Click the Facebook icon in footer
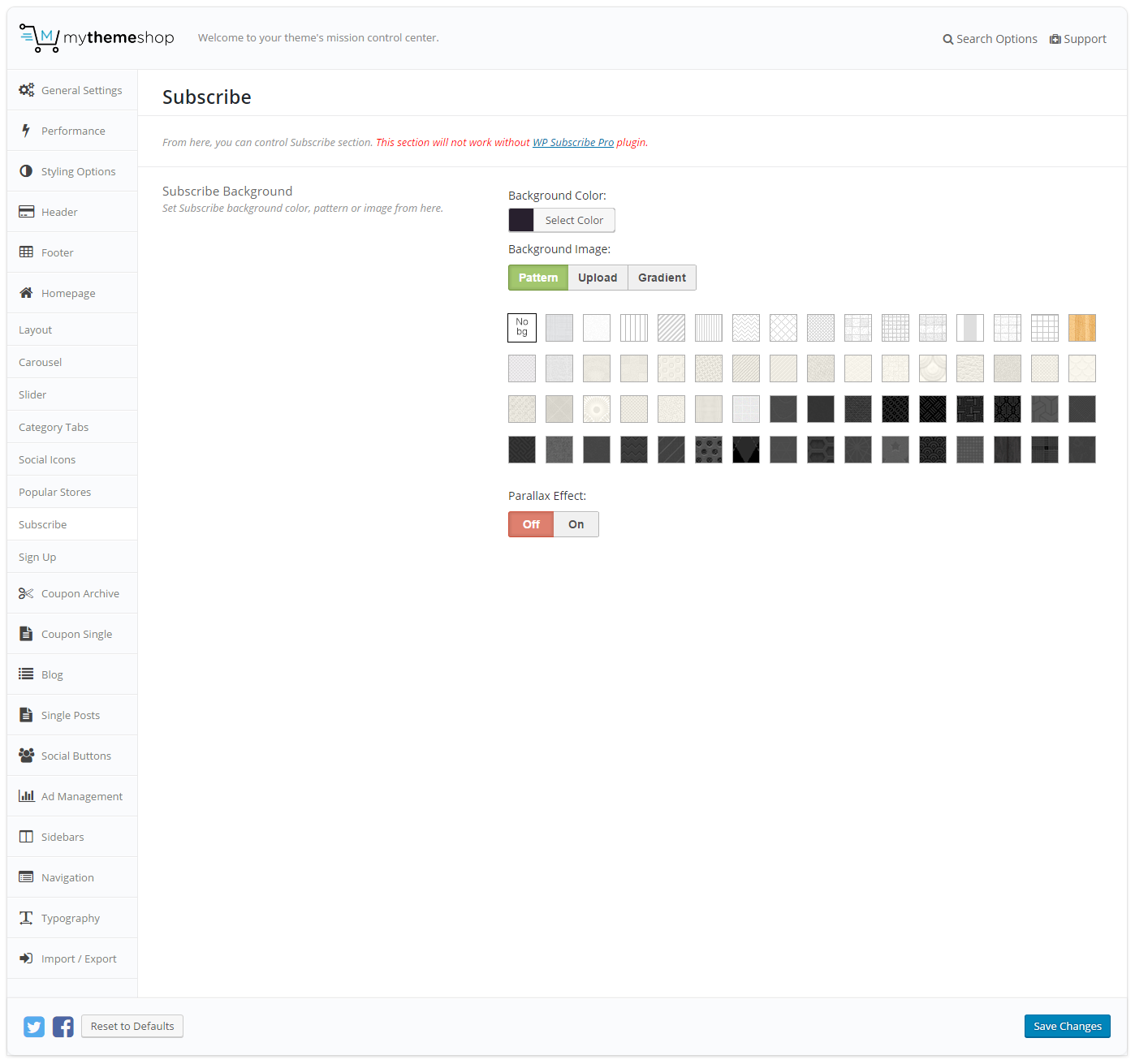 (63, 1027)
